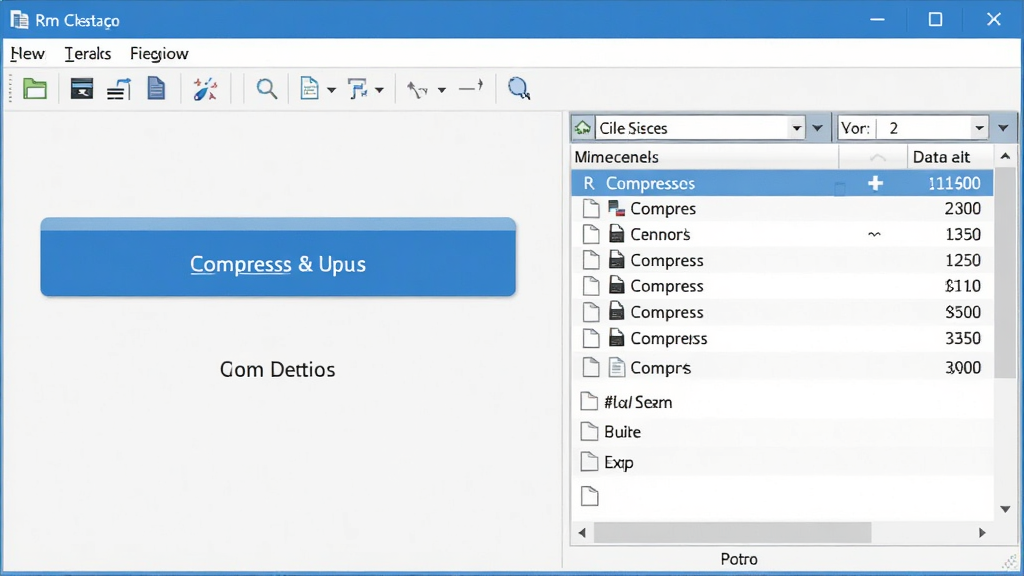
Task: Click the dark archive window toolbar icon
Action: (82, 89)
